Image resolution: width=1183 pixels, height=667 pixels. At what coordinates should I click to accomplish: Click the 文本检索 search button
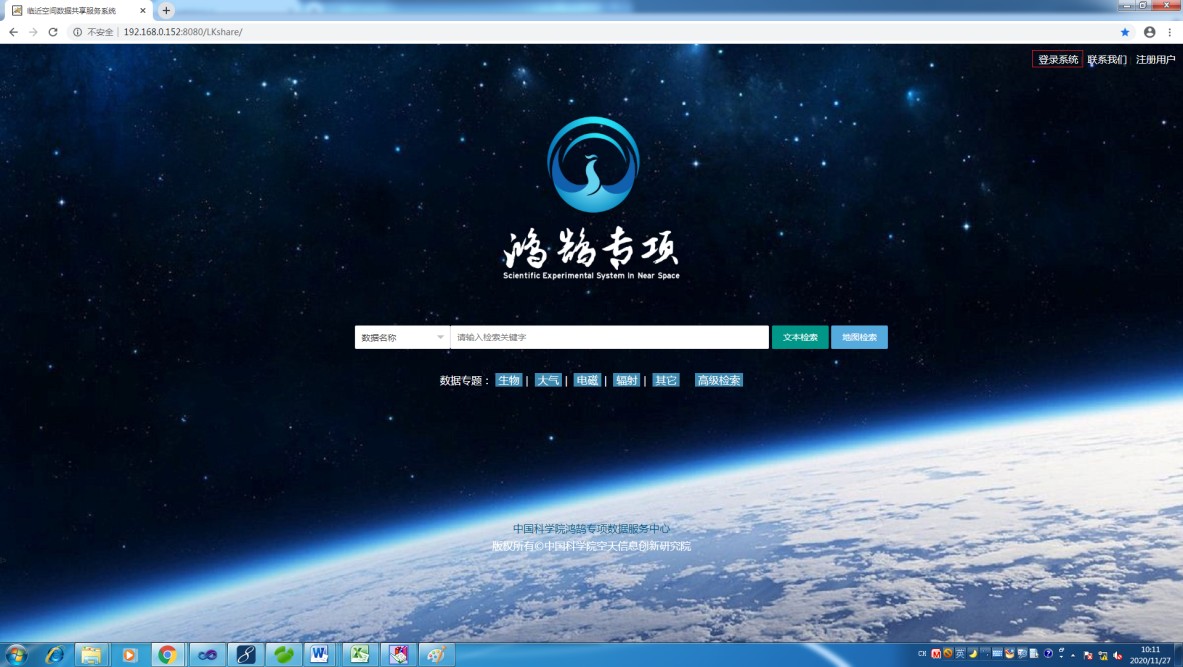798,337
